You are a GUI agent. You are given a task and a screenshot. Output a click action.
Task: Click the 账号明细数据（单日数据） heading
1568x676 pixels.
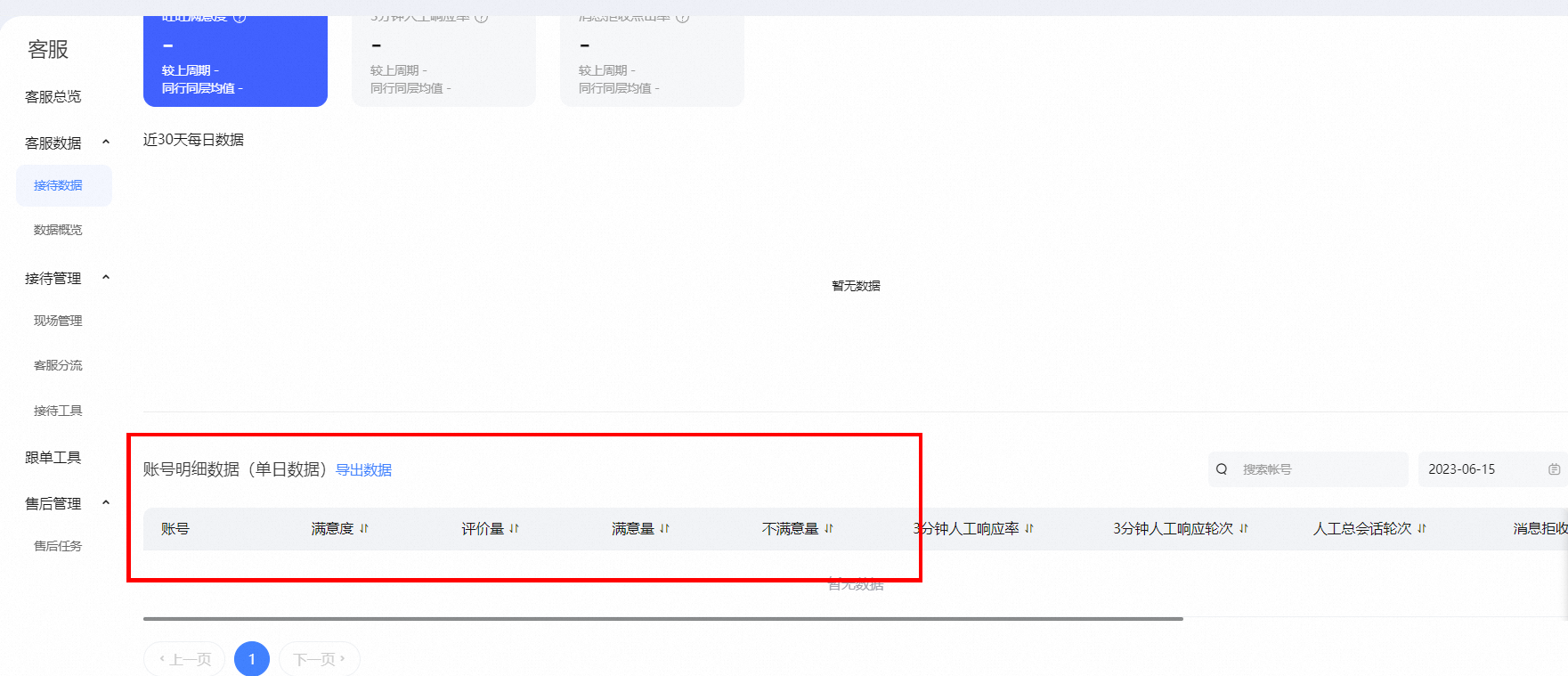[x=236, y=469]
